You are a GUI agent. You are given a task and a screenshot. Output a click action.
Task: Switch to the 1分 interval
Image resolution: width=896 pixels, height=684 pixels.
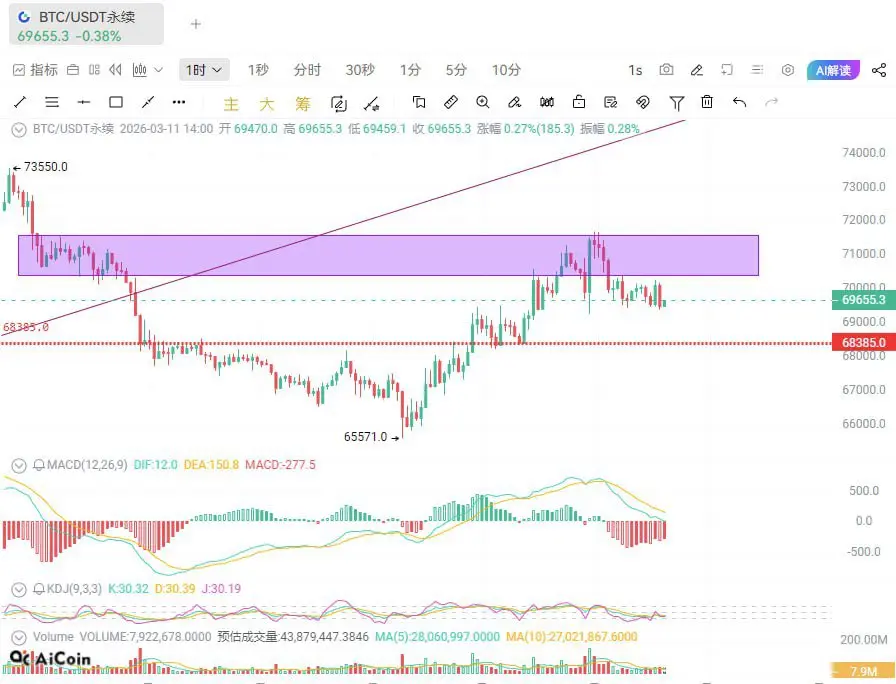point(410,70)
